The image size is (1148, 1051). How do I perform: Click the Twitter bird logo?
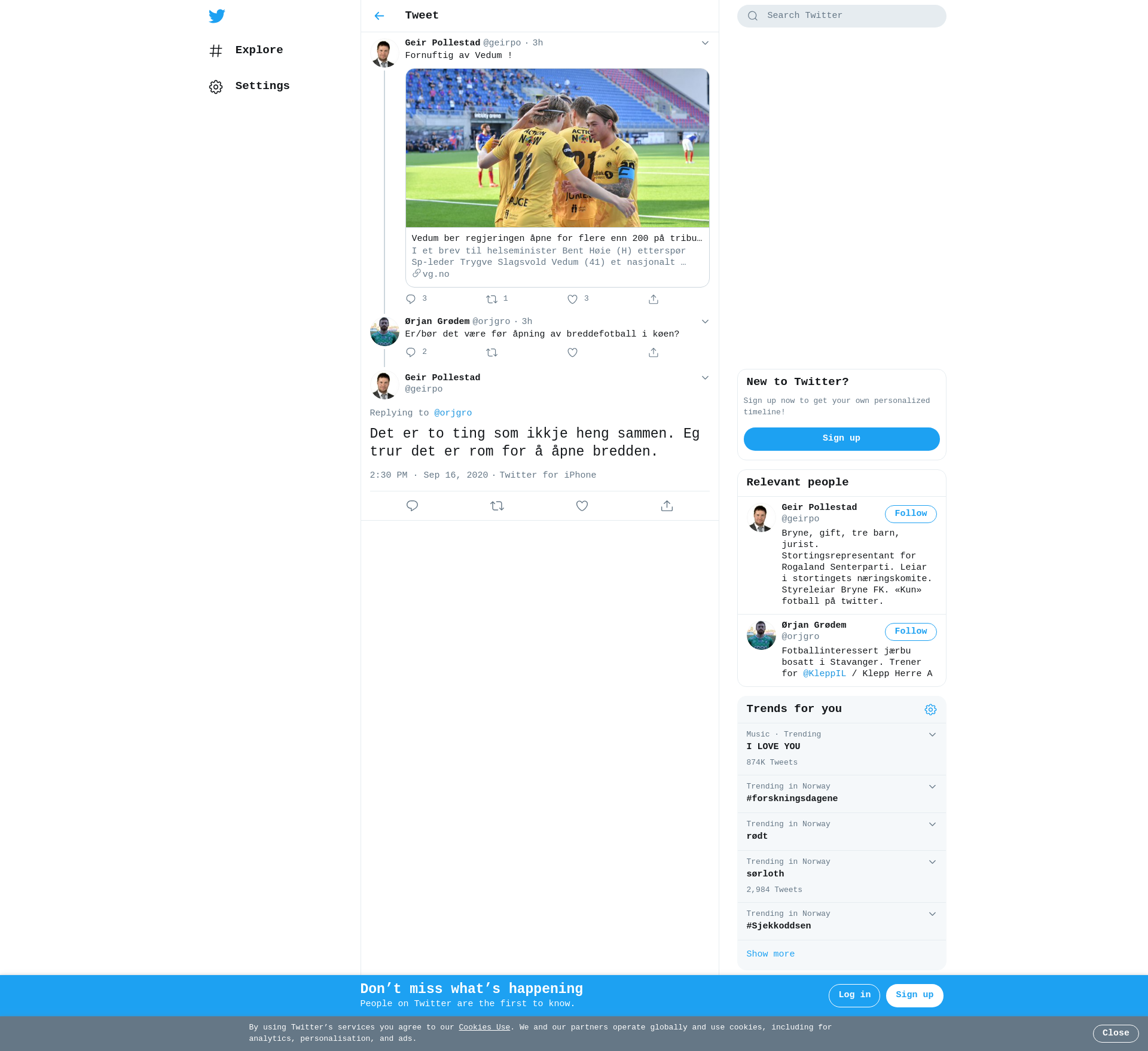point(217,16)
